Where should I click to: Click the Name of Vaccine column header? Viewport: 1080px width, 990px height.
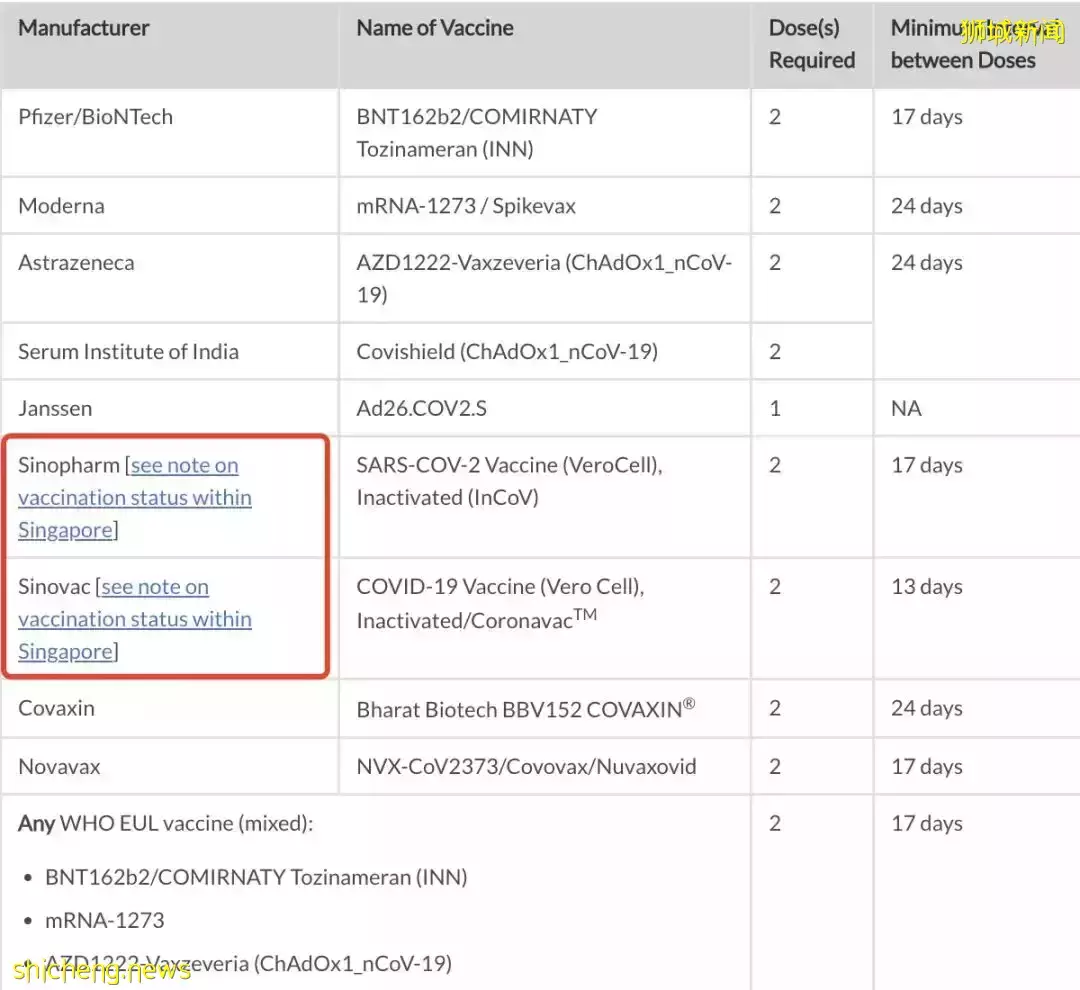[x=435, y=28]
